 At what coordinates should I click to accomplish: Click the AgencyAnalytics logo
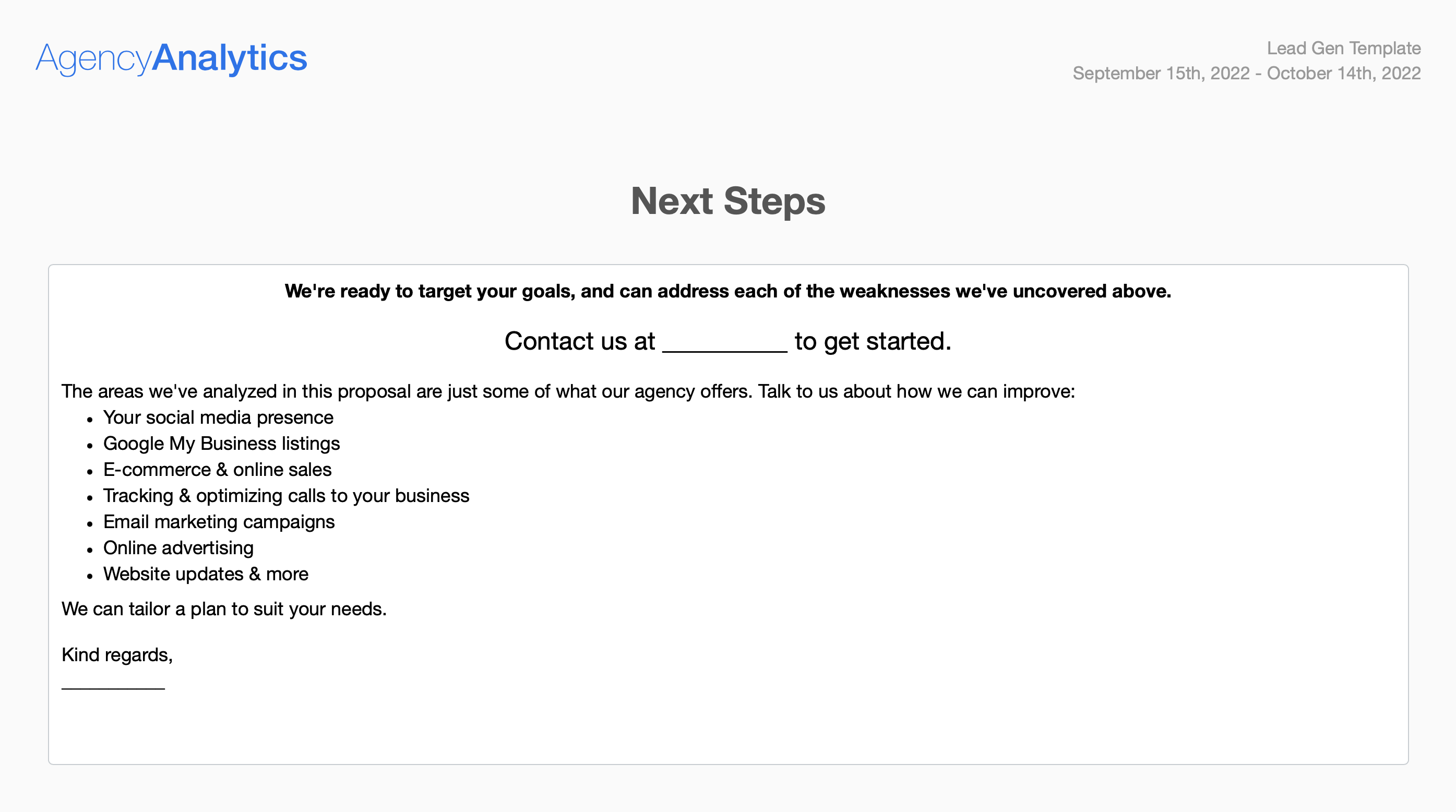[171, 57]
